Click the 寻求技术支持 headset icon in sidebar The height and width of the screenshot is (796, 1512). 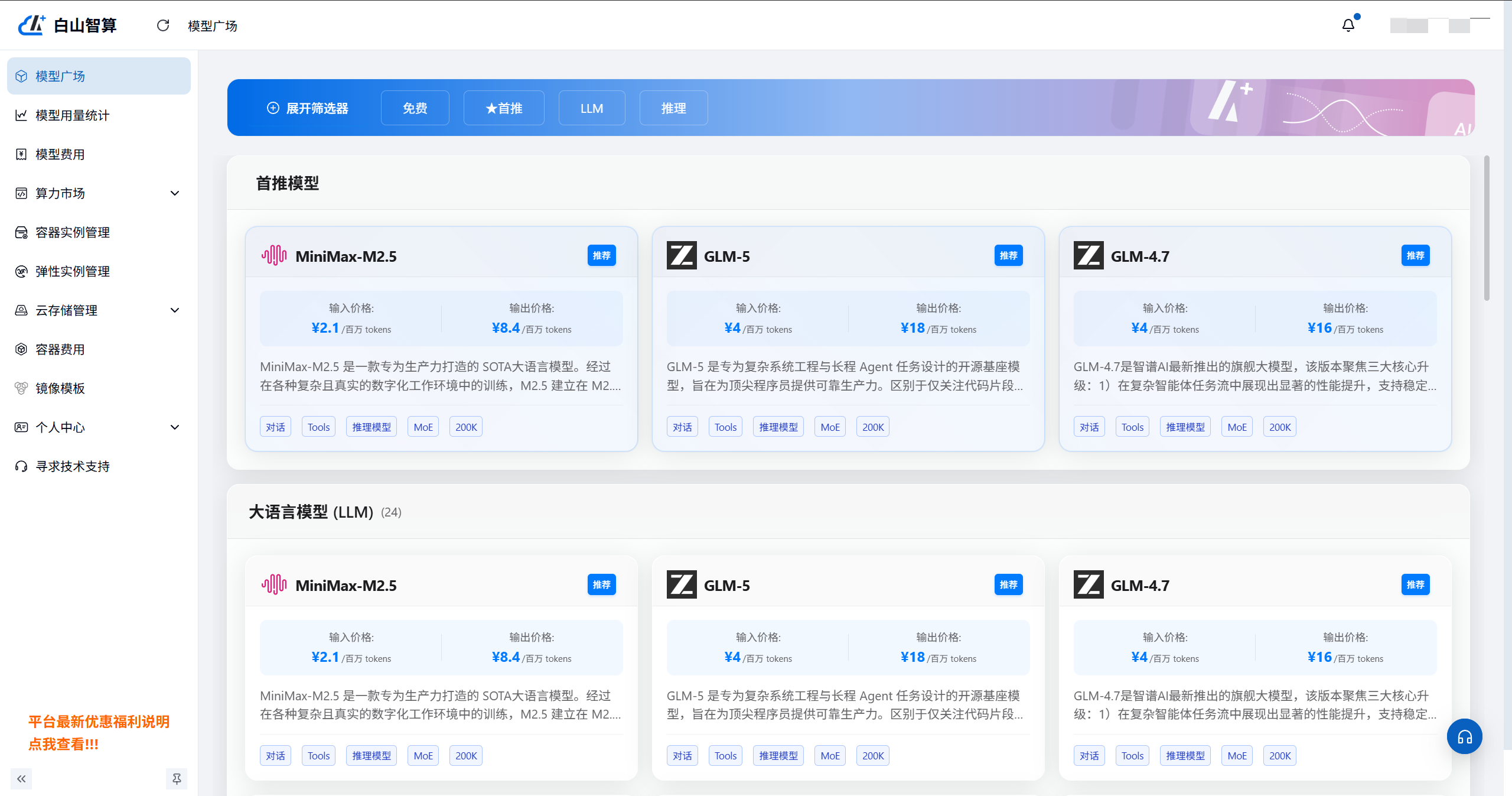(21, 466)
